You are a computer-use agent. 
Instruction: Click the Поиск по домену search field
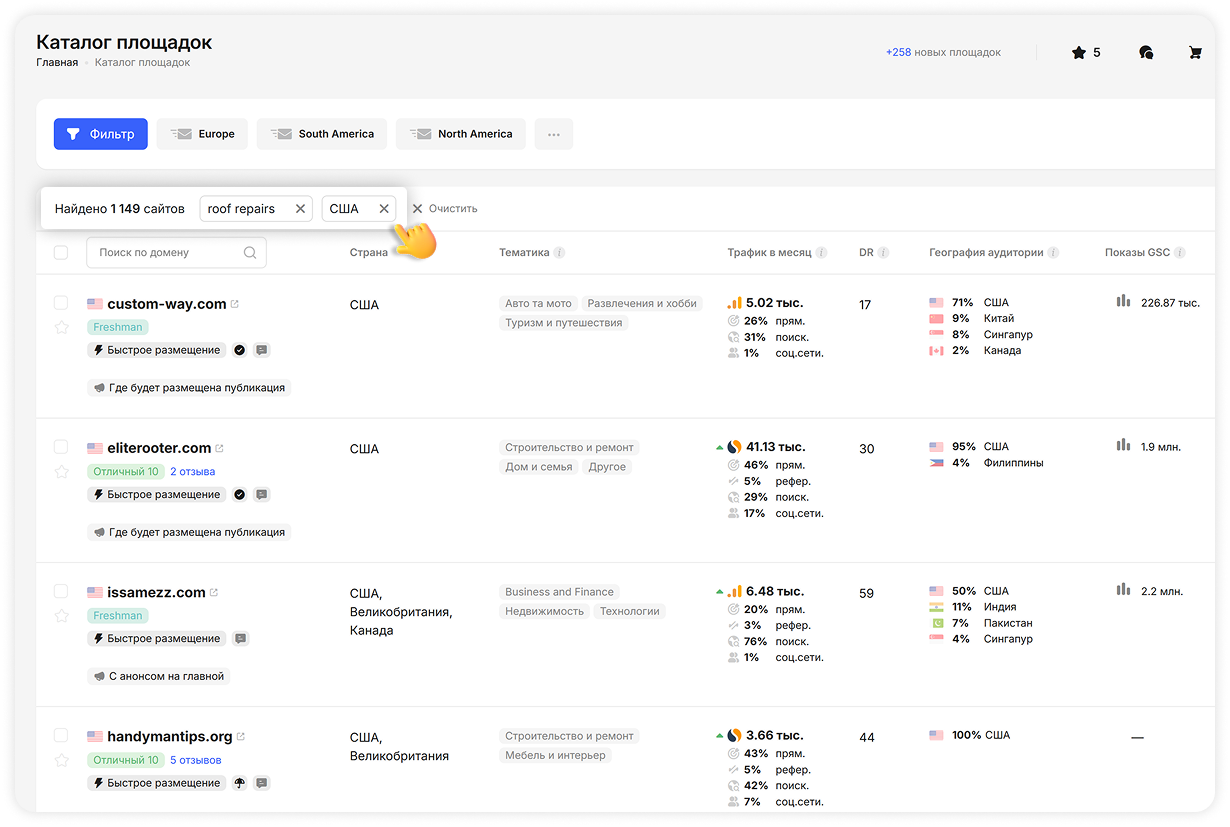pos(168,253)
